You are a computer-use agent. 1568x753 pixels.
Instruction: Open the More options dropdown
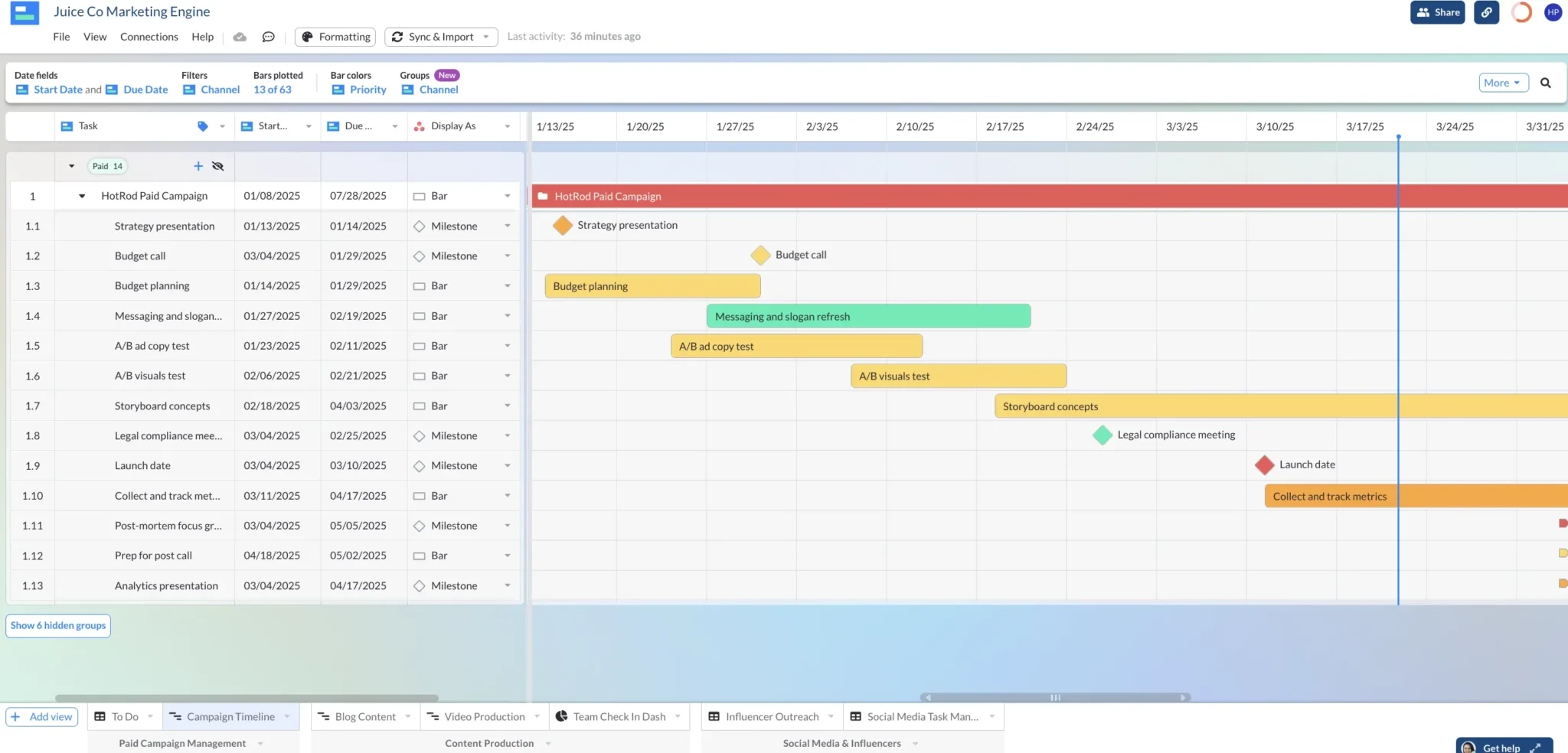click(1502, 82)
